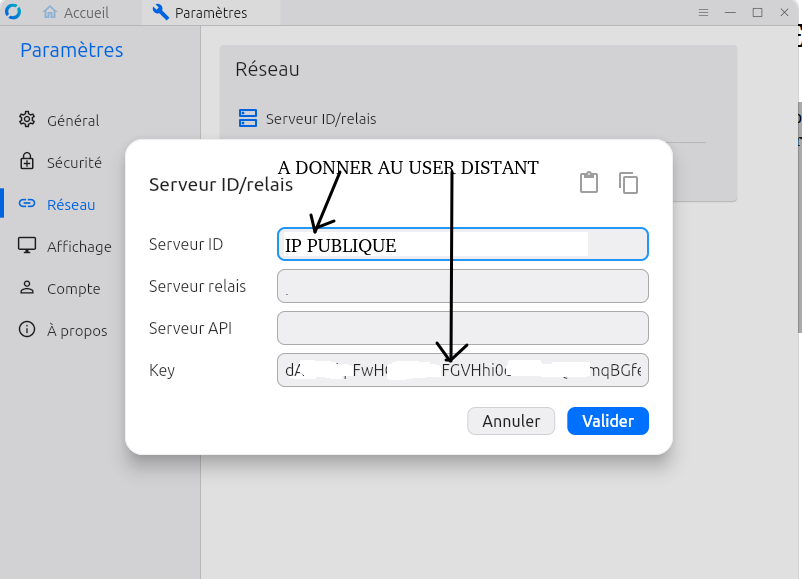
Task: Click the Sécurité lock icon
Action: pos(27,161)
